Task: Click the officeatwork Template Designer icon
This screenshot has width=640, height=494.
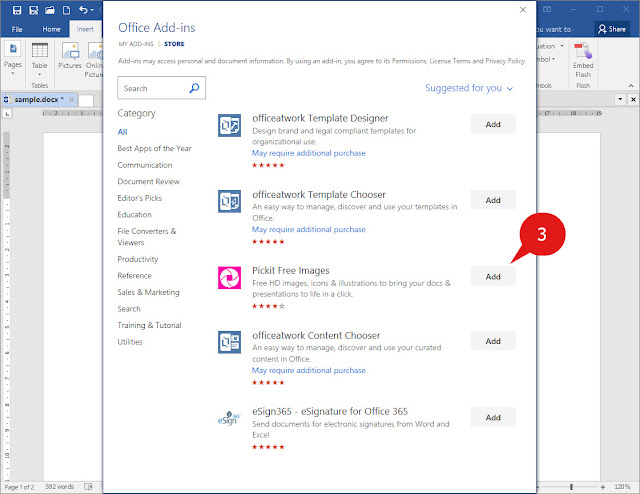Action: (229, 125)
